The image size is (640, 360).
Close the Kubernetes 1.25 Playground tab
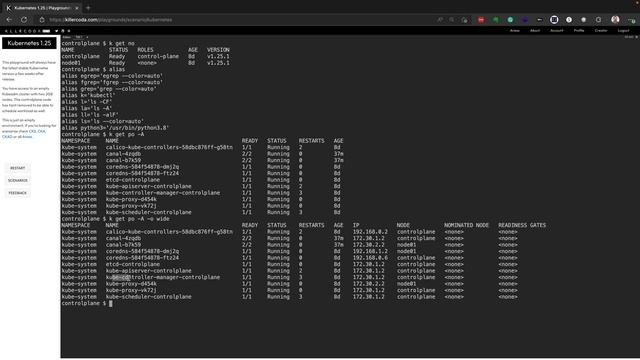(x=77, y=8)
